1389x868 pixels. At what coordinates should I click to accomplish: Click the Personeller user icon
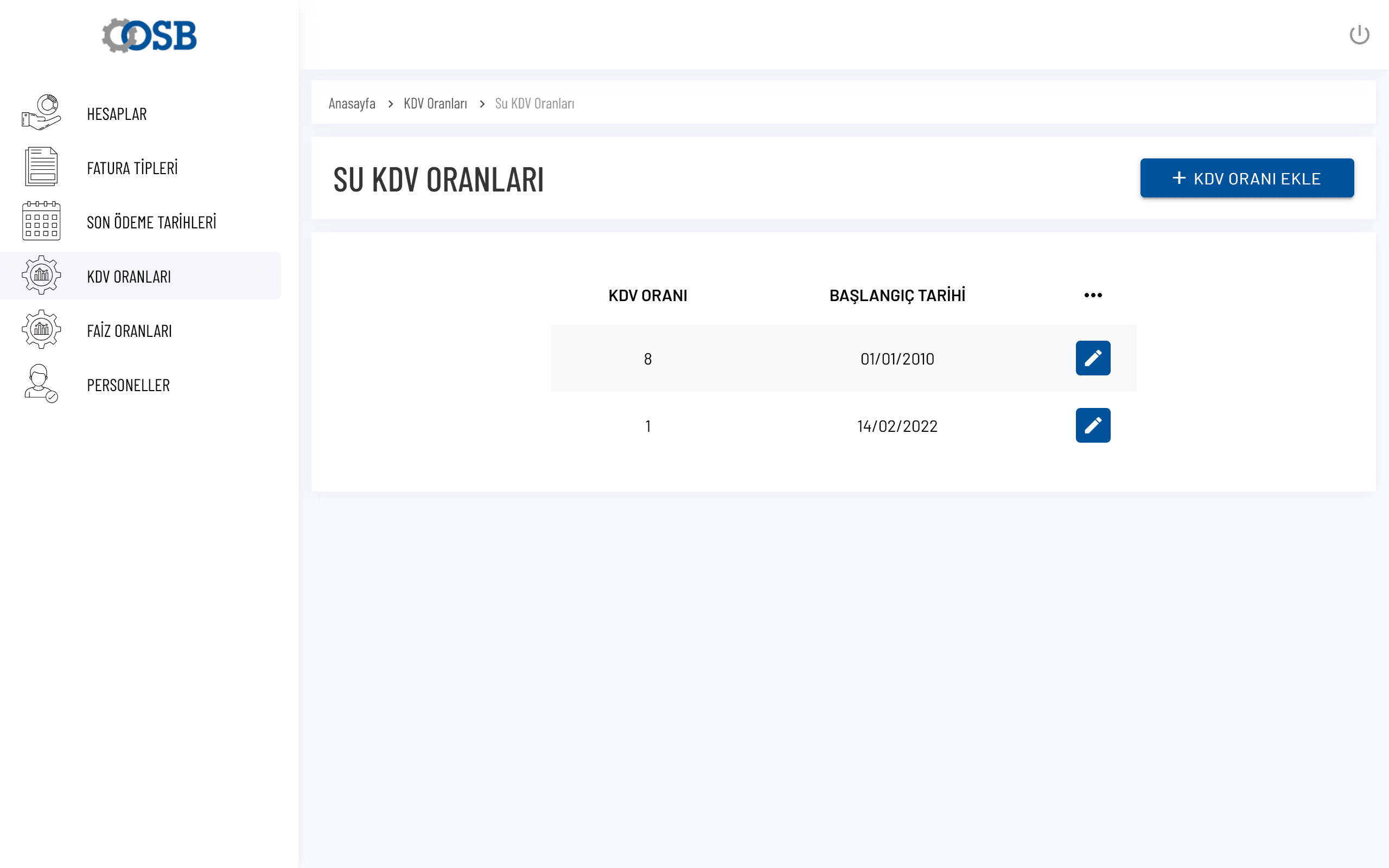click(41, 384)
